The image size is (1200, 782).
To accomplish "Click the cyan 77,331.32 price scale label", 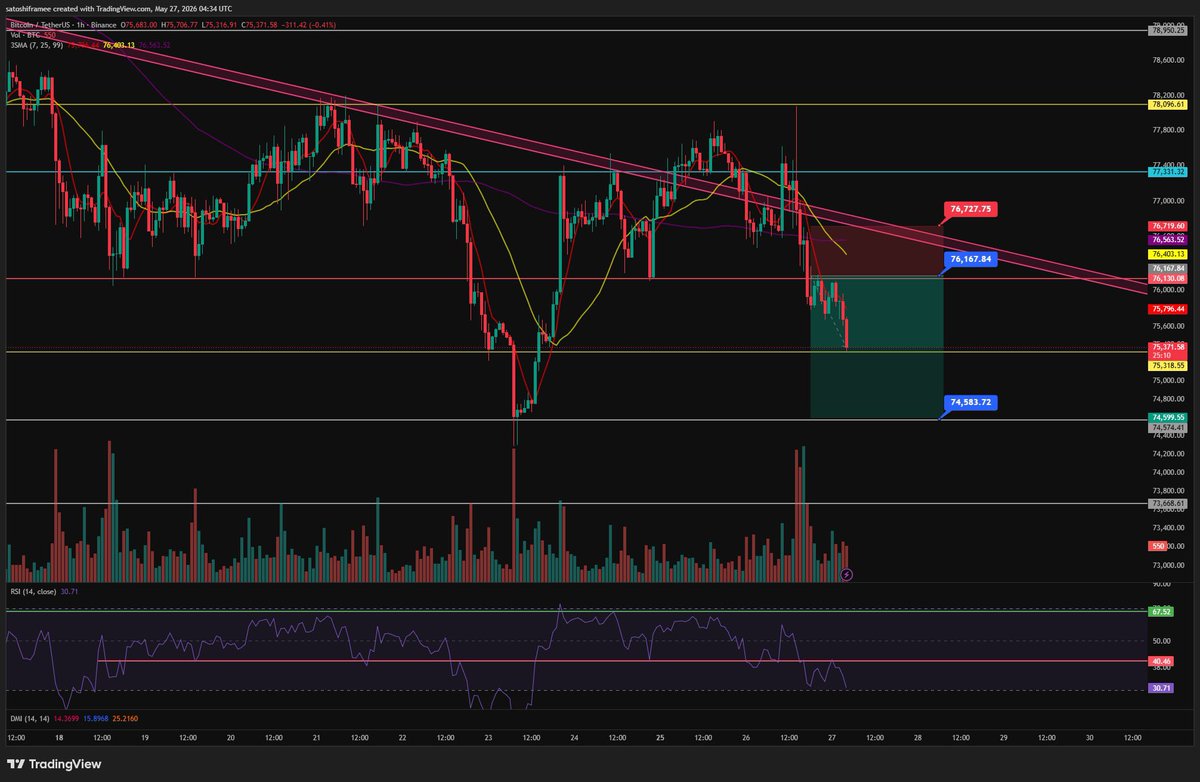I will [x=1168, y=172].
